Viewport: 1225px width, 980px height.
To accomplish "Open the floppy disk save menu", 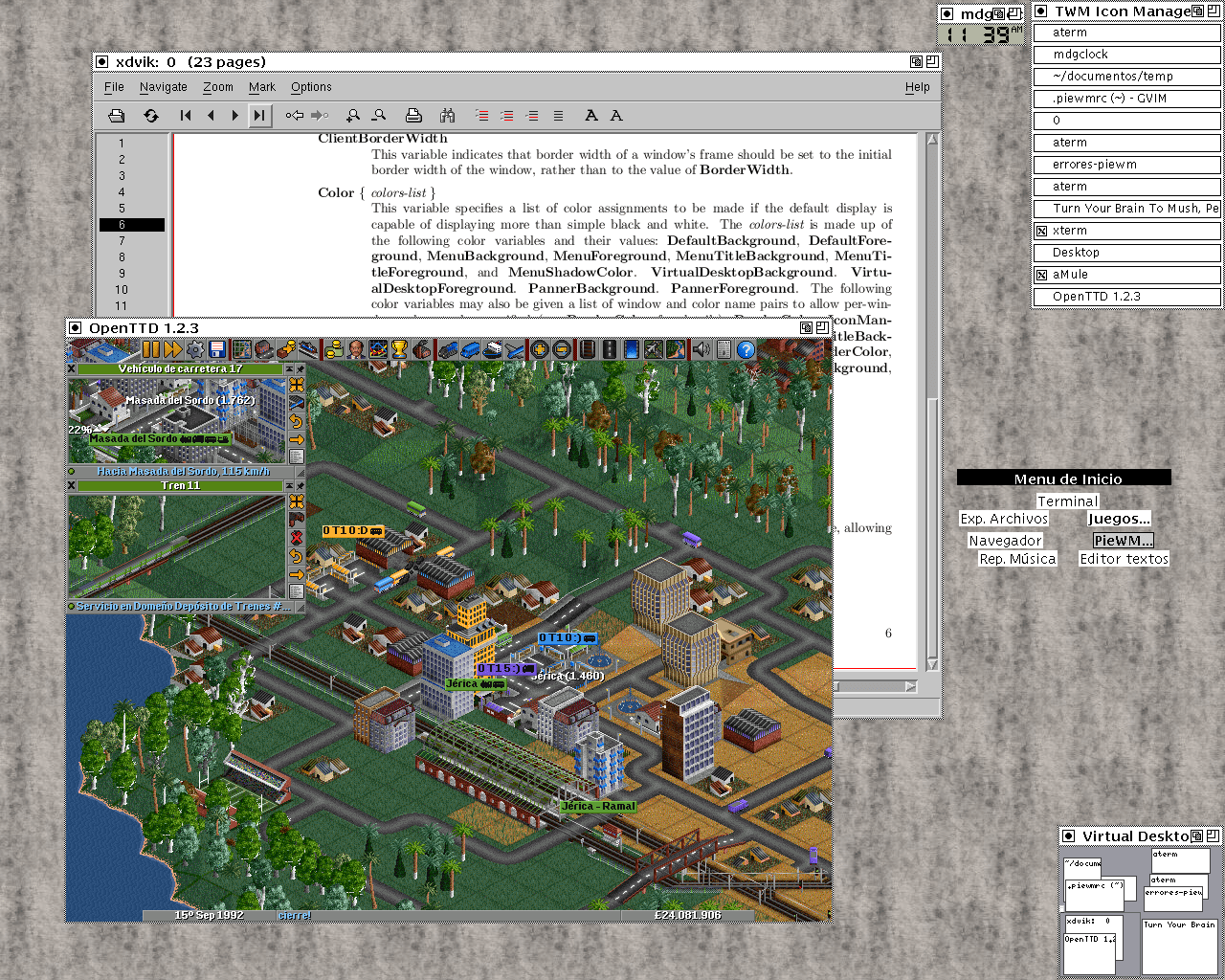I will 217,350.
